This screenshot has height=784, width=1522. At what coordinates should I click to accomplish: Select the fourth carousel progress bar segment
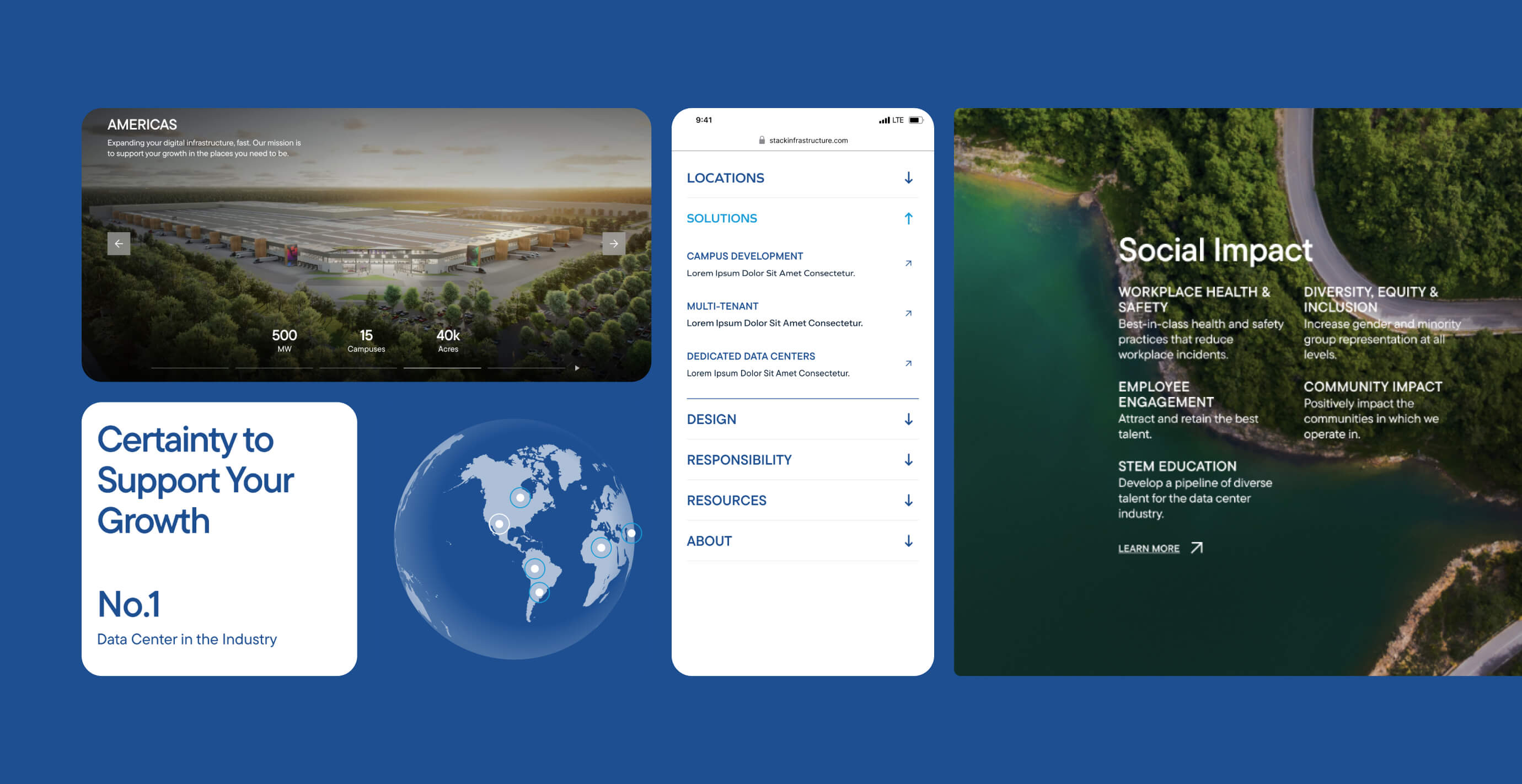[442, 368]
